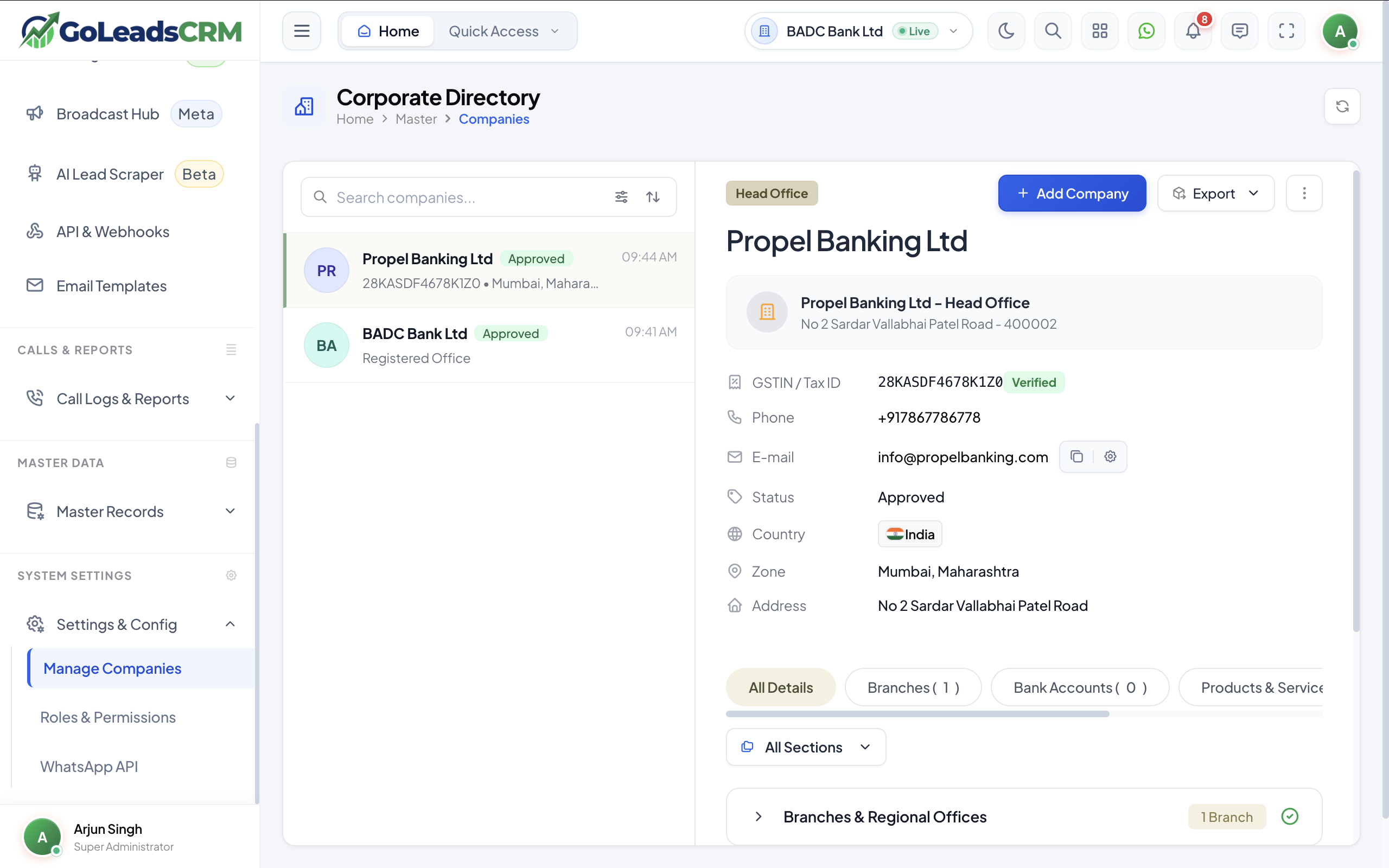Open filter options in company search

(x=621, y=197)
